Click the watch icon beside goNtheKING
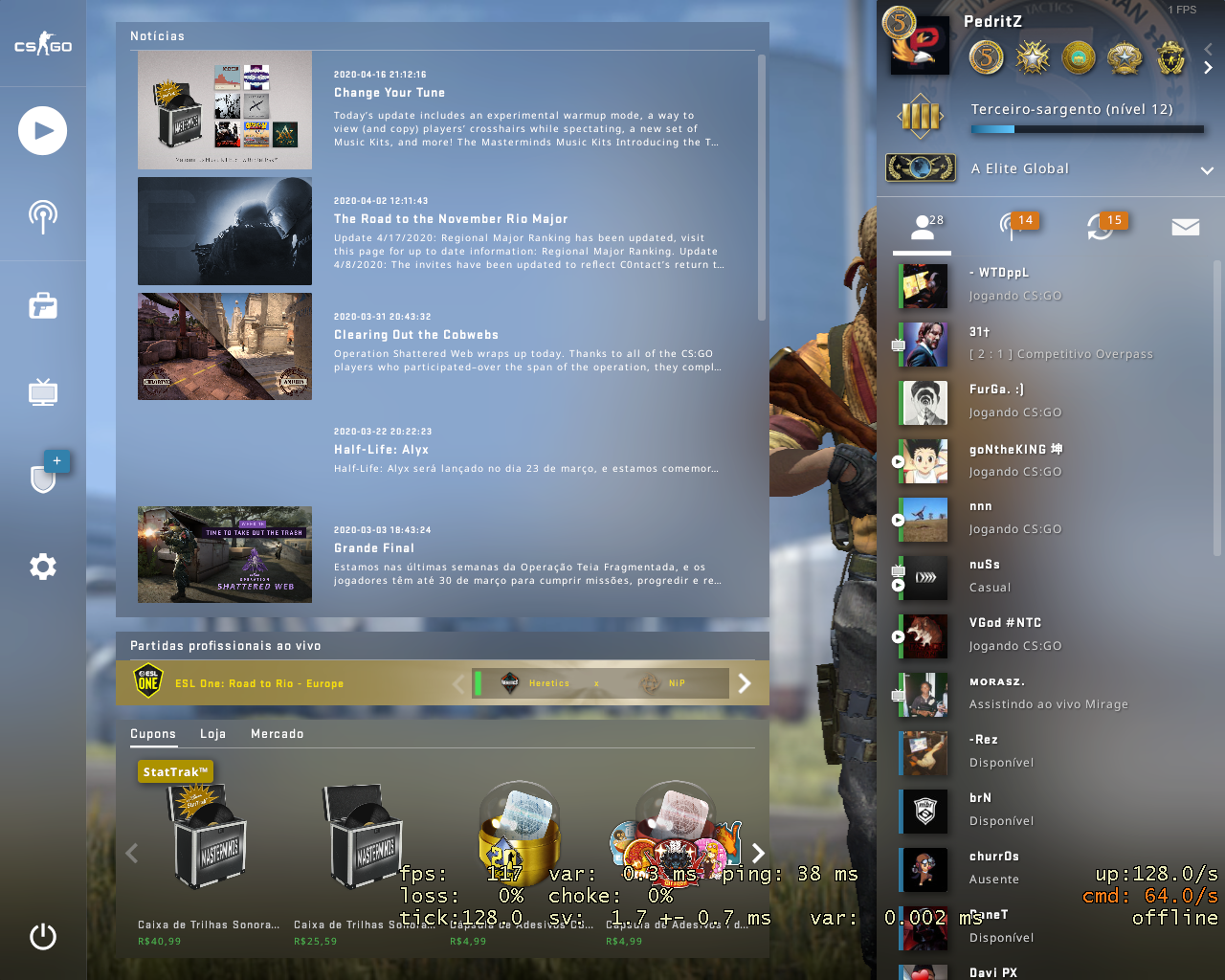Screen dimensions: 1225x980 [898, 461]
